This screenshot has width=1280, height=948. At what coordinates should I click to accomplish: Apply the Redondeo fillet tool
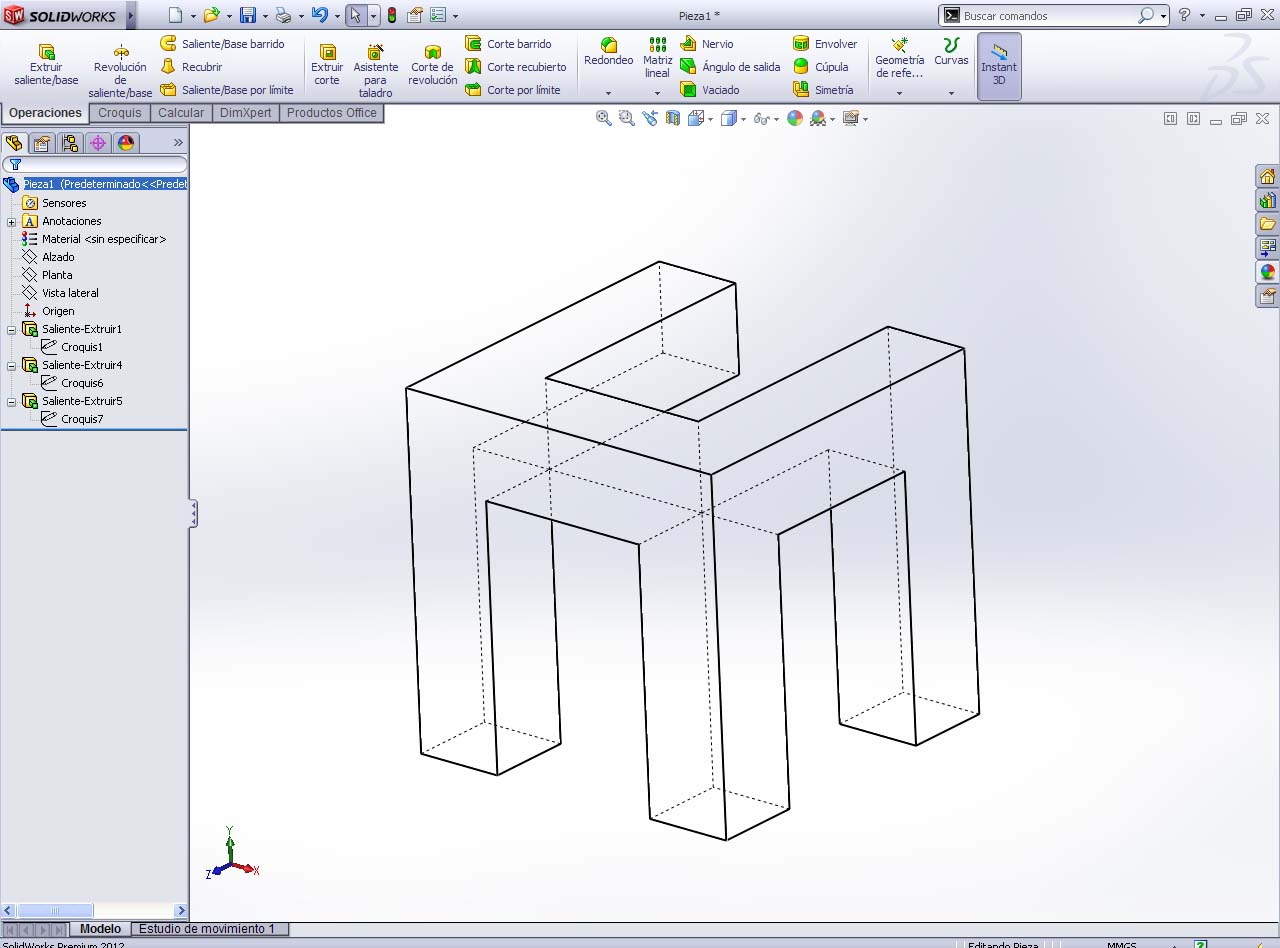608,53
